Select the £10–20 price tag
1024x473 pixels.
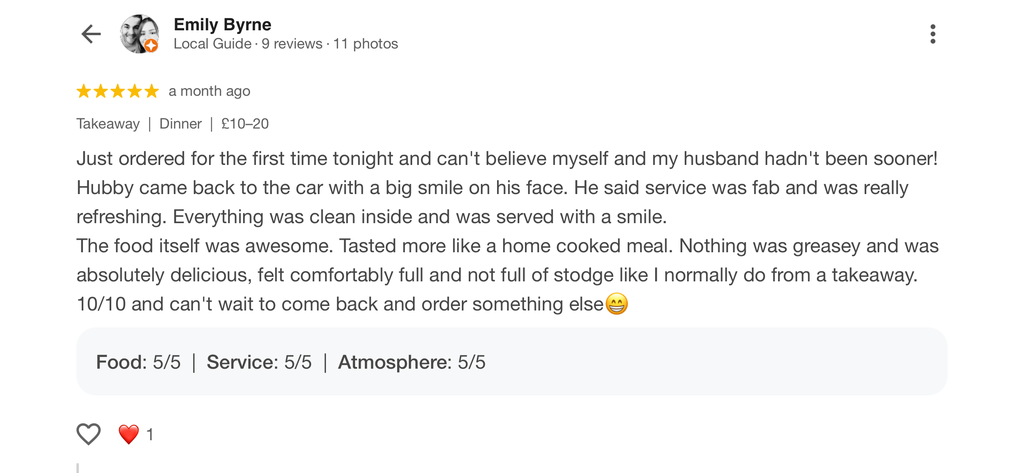click(245, 123)
